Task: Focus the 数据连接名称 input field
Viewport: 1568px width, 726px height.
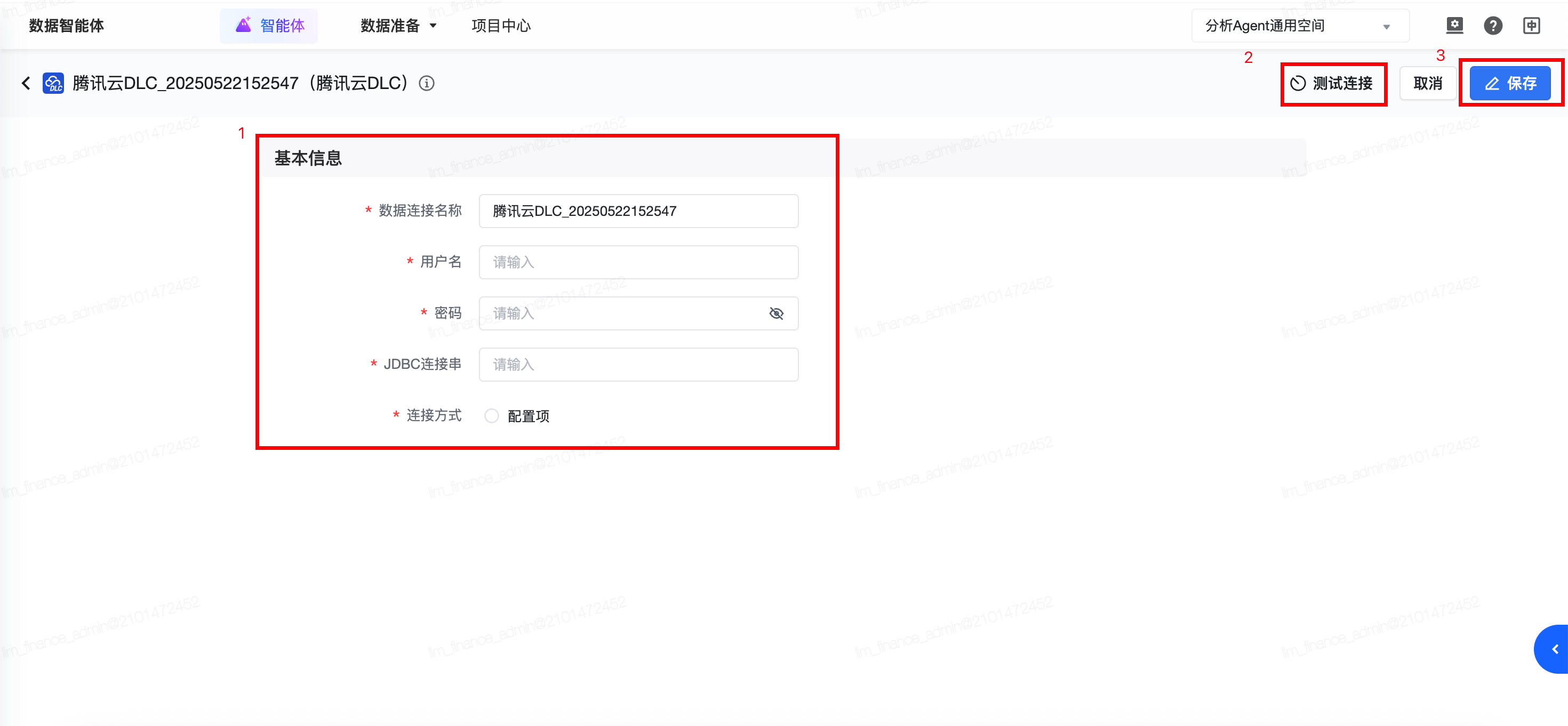Action: pyautogui.click(x=638, y=211)
